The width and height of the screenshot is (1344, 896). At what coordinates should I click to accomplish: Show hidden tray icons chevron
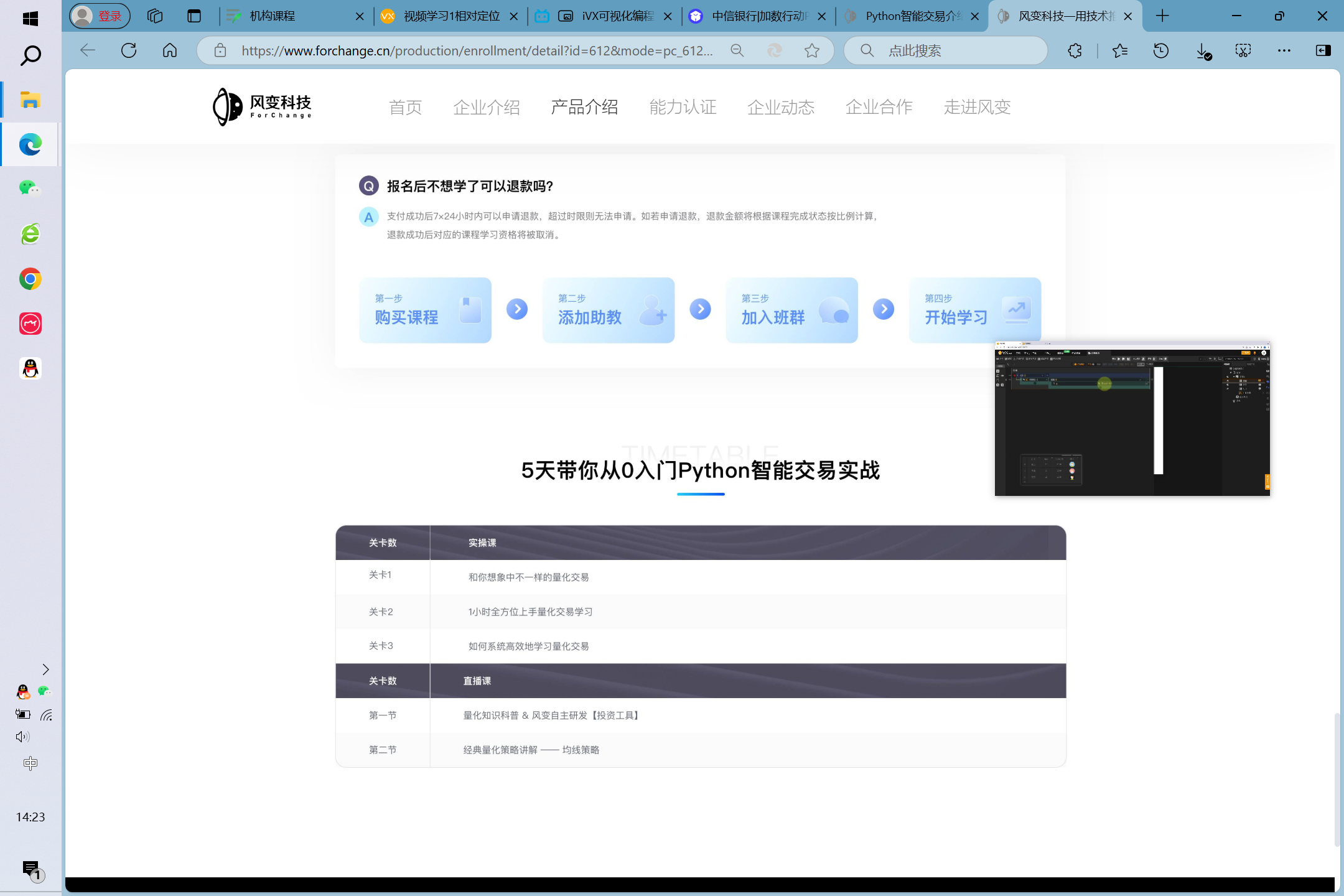tap(45, 670)
